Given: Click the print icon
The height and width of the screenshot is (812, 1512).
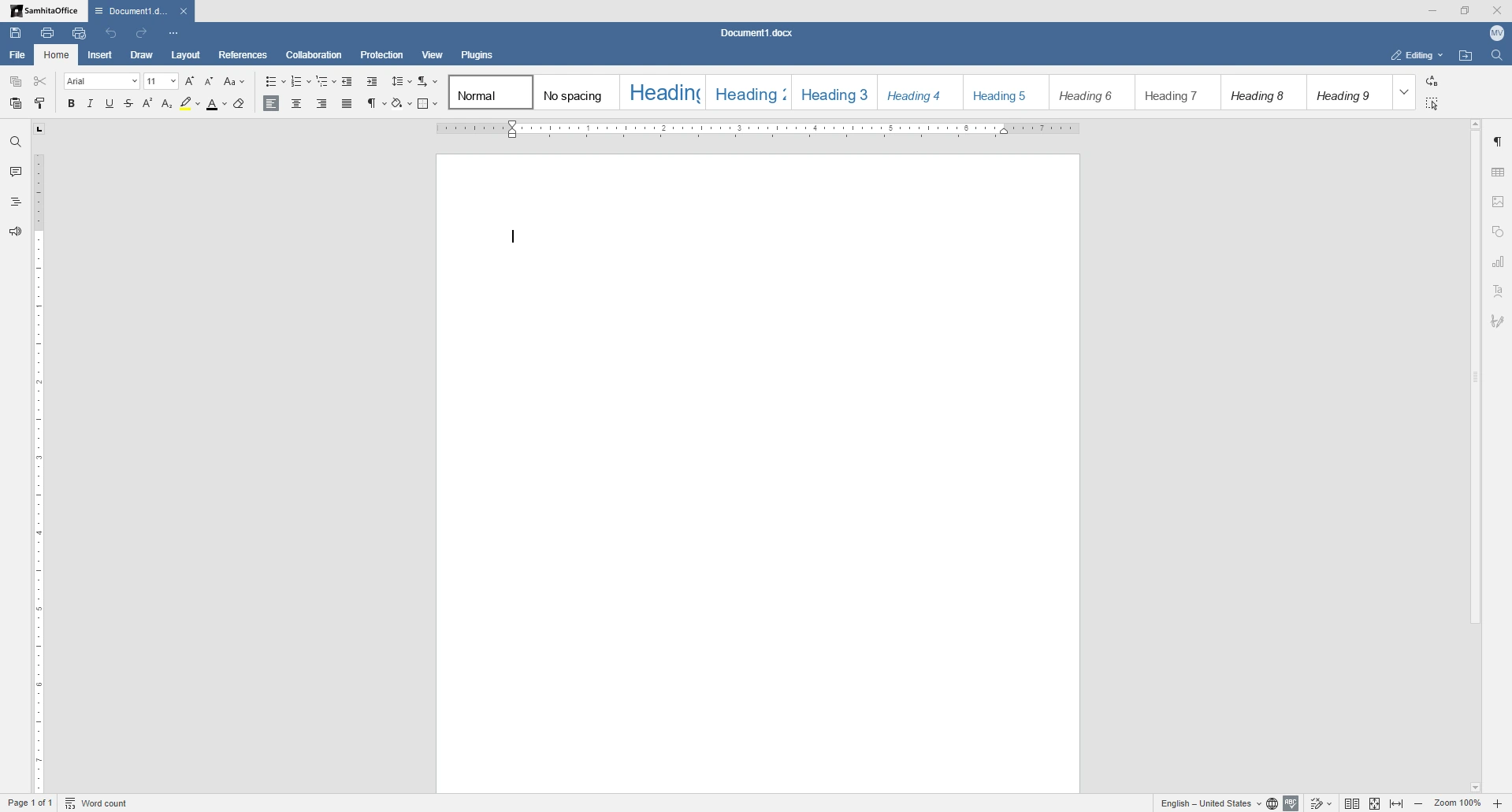Looking at the screenshot, I should pos(47,33).
